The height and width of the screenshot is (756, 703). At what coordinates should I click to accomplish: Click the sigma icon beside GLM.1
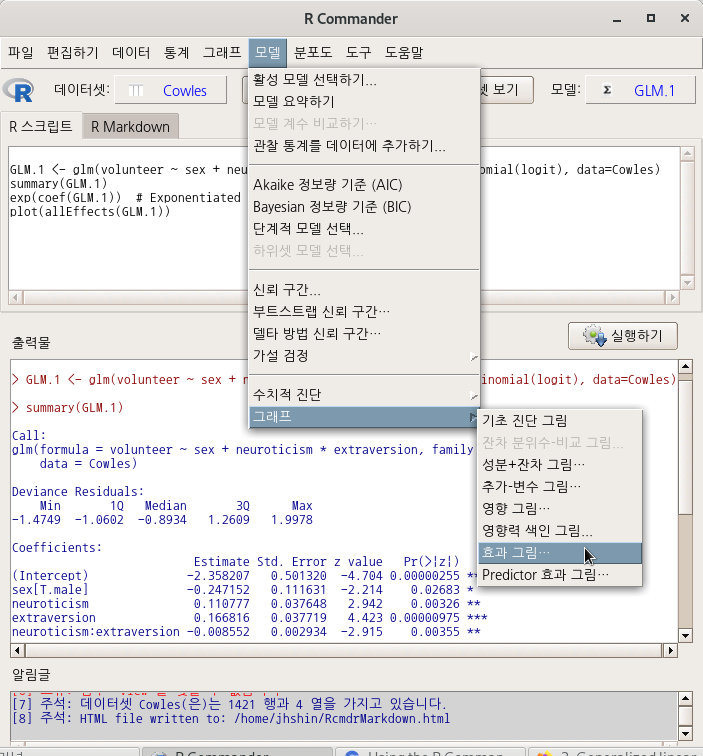pyautogui.click(x=607, y=90)
